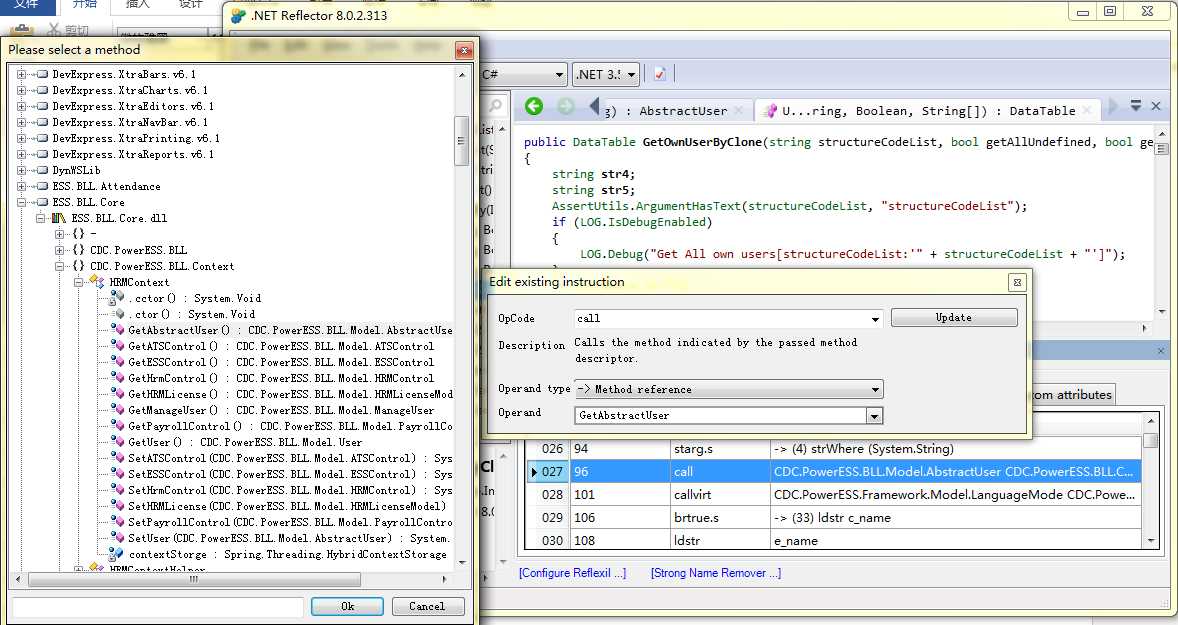
Task: Collapse the ESS.BLL.Core.dll module node
Action: (41, 218)
